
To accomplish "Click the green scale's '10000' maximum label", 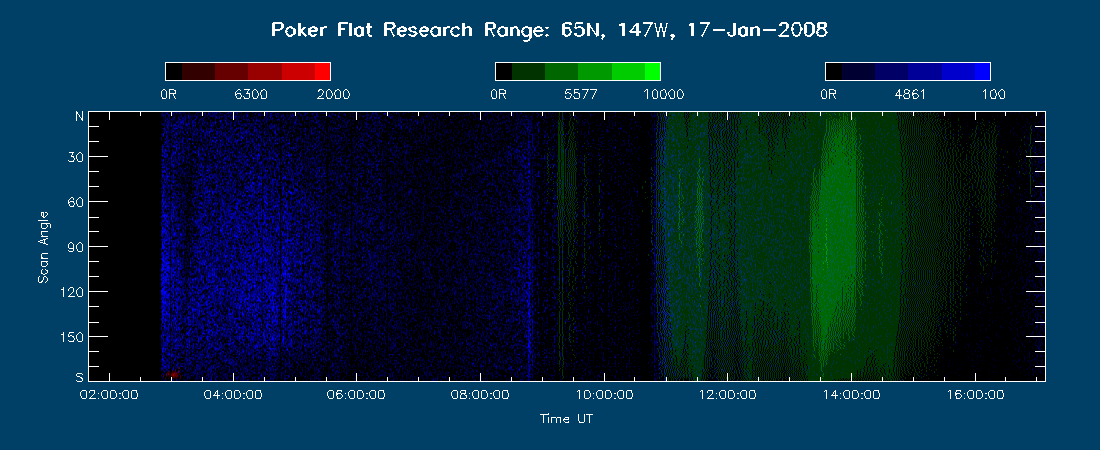I will [x=664, y=95].
